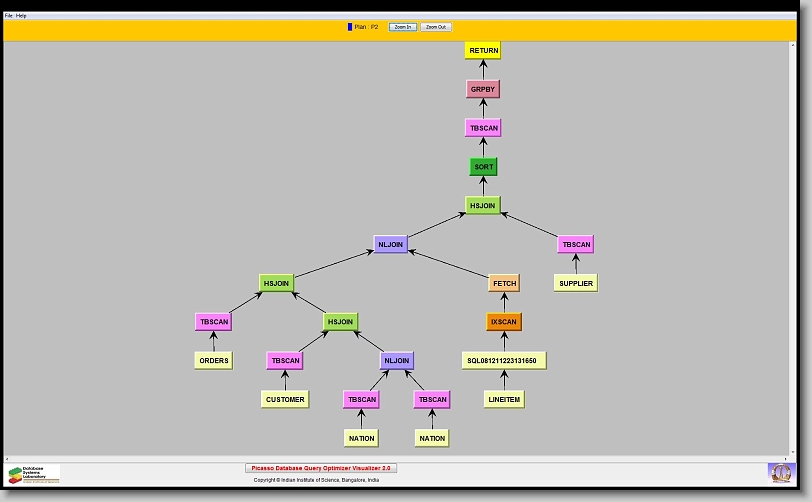Select the GRPBY operator node
The image size is (812, 502).
[x=483, y=89]
